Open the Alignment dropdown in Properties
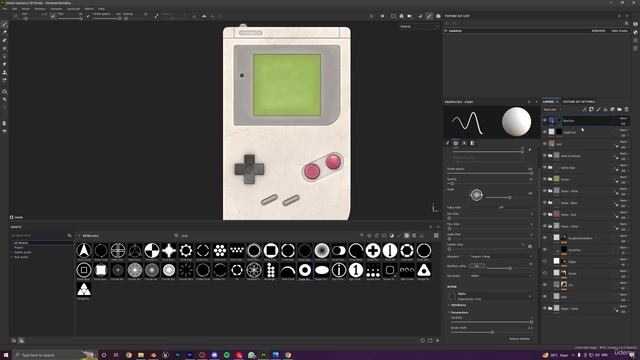This screenshot has width=640, height=360. pos(501,256)
